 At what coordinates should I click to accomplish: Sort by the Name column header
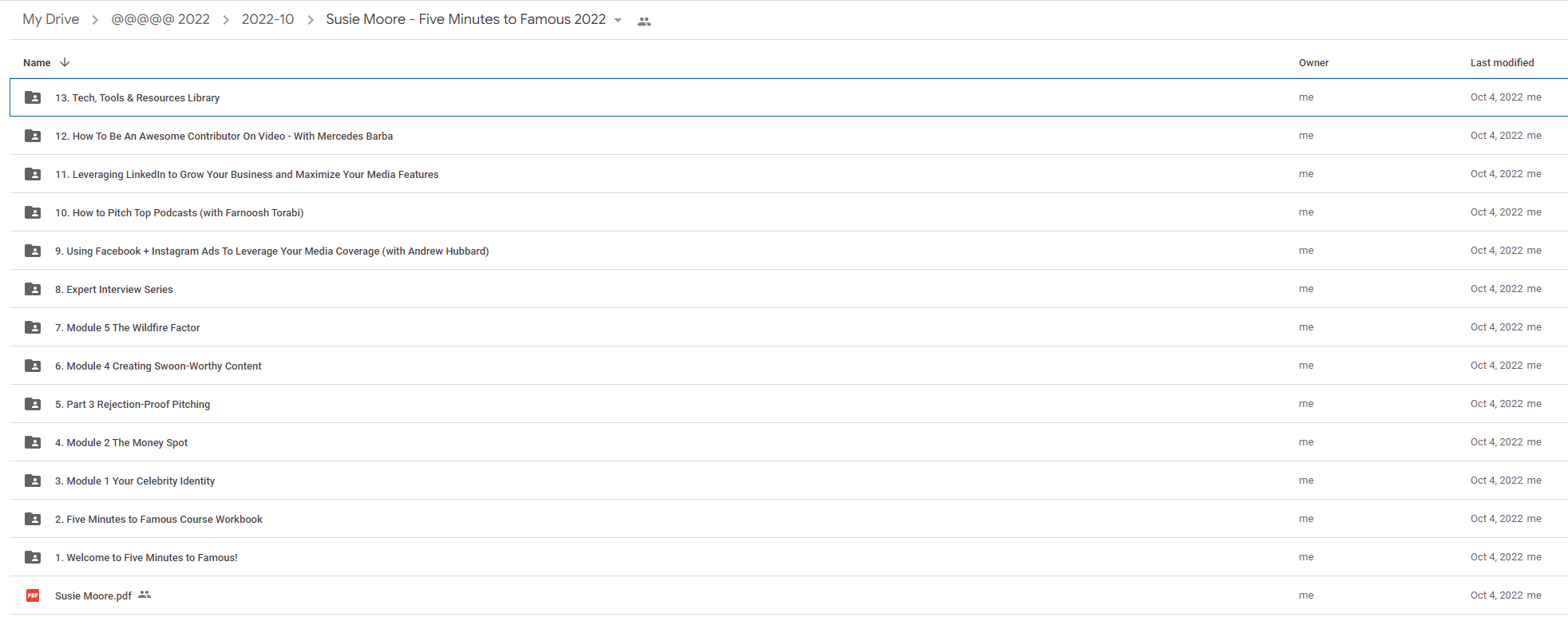37,63
